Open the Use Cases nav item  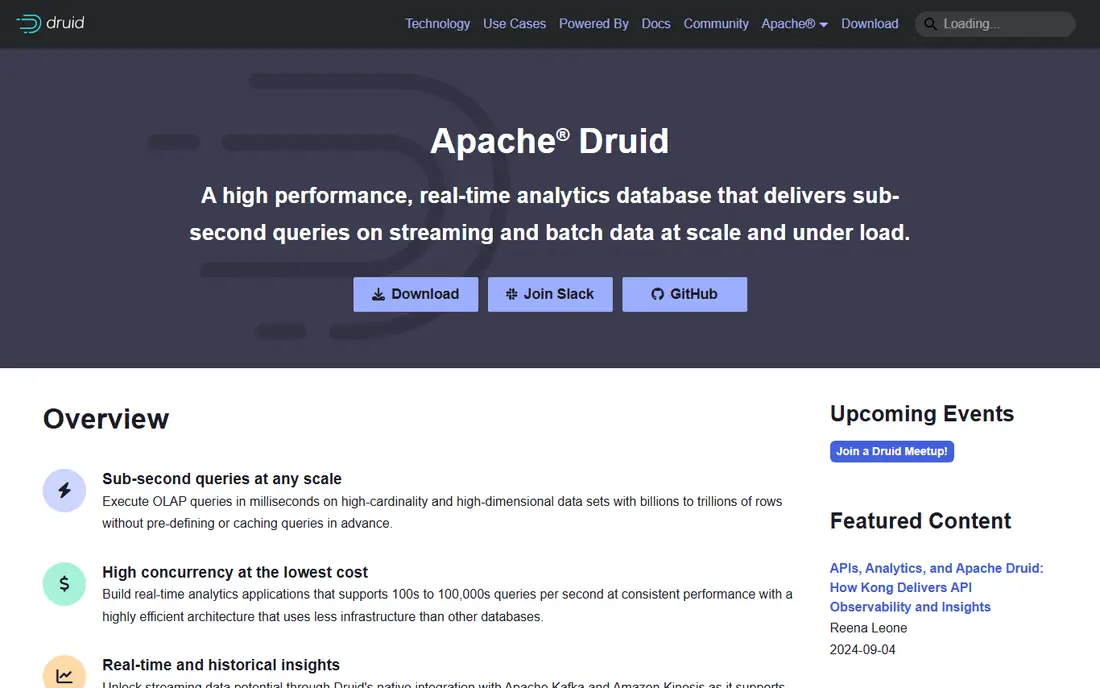[514, 24]
